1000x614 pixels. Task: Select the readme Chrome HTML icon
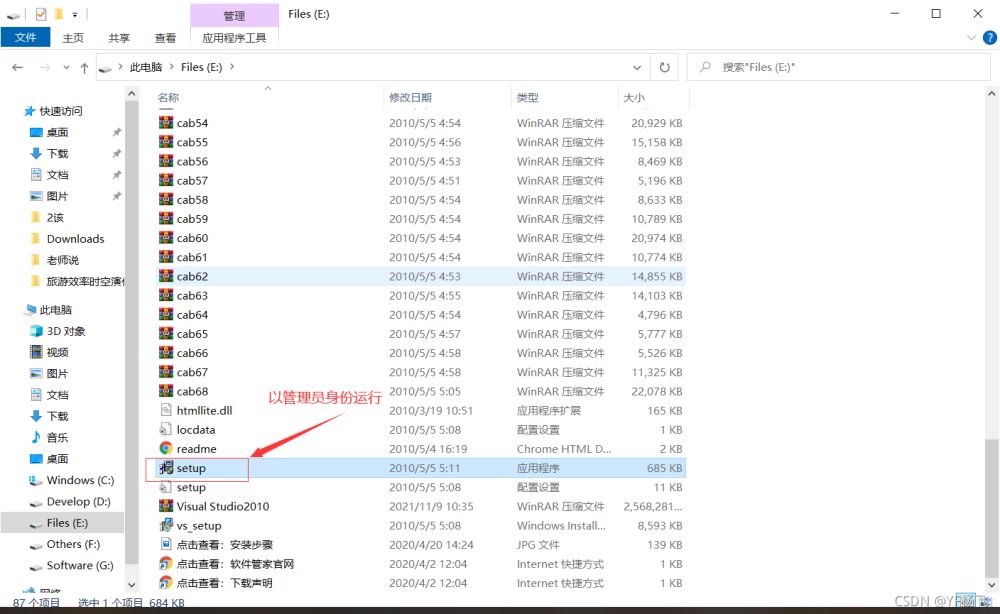tap(166, 448)
